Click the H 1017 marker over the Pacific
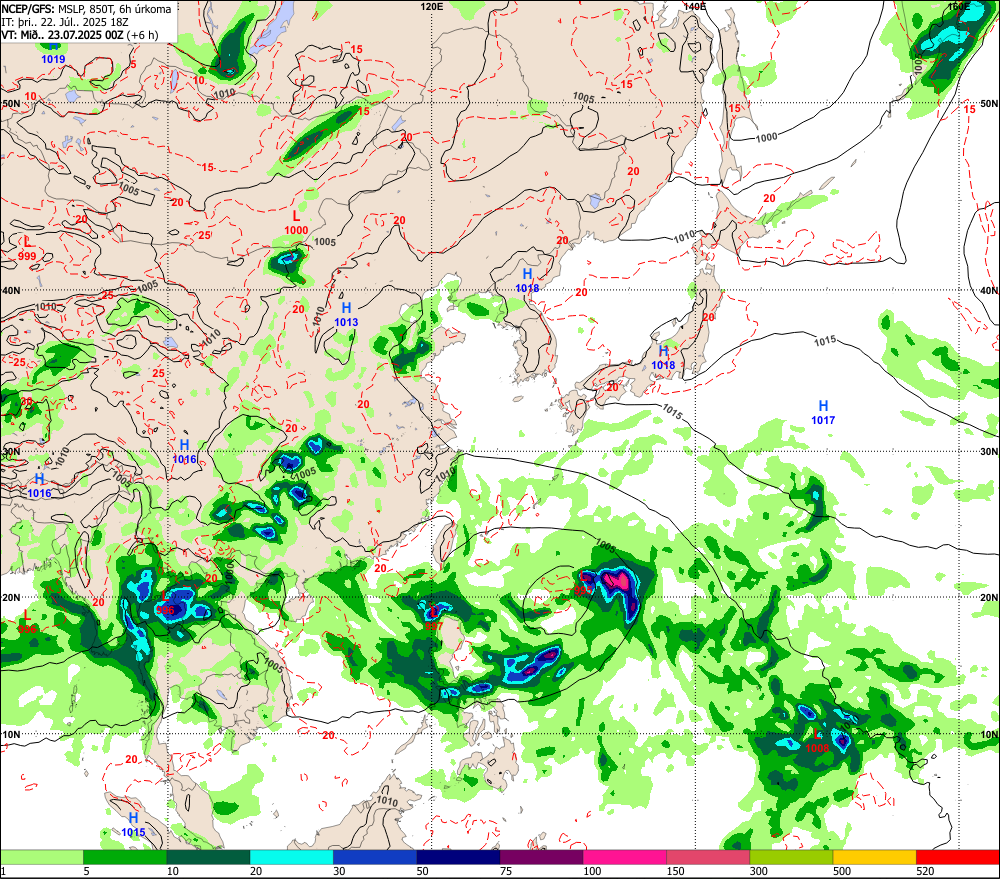This screenshot has height=879, width=1000. [x=823, y=413]
